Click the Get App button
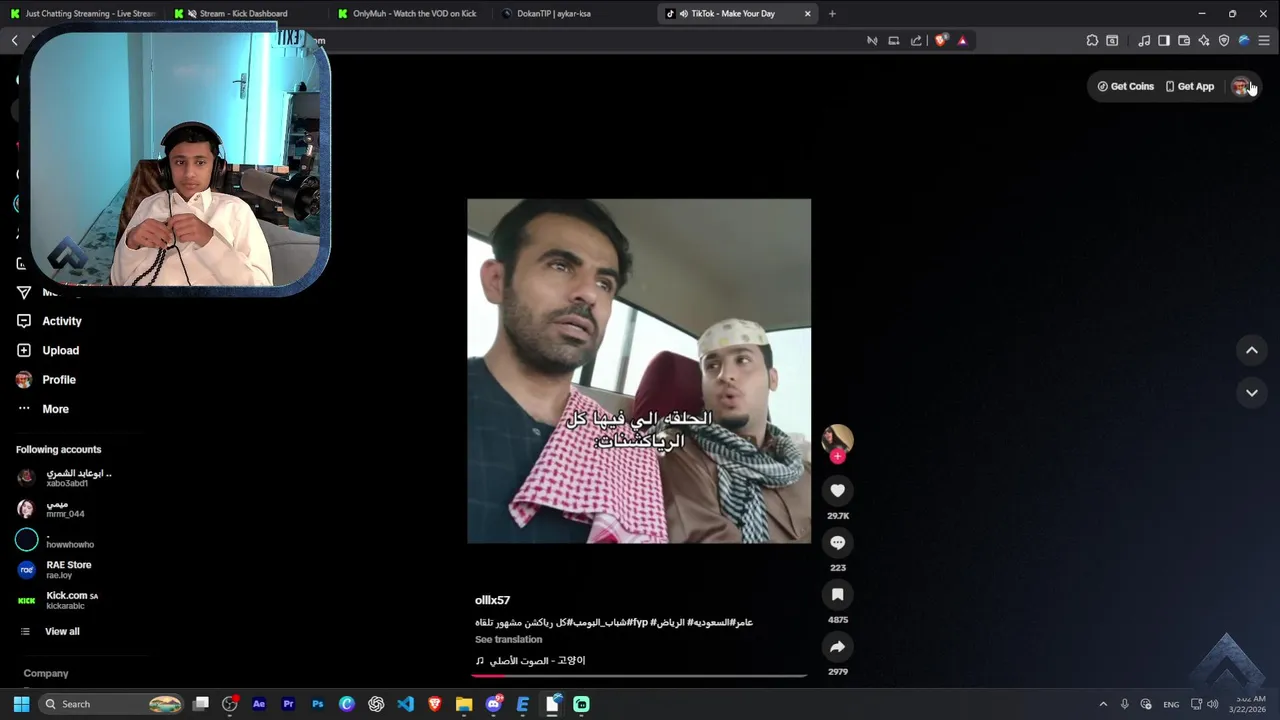This screenshot has height=720, width=1280. pos(1190,86)
